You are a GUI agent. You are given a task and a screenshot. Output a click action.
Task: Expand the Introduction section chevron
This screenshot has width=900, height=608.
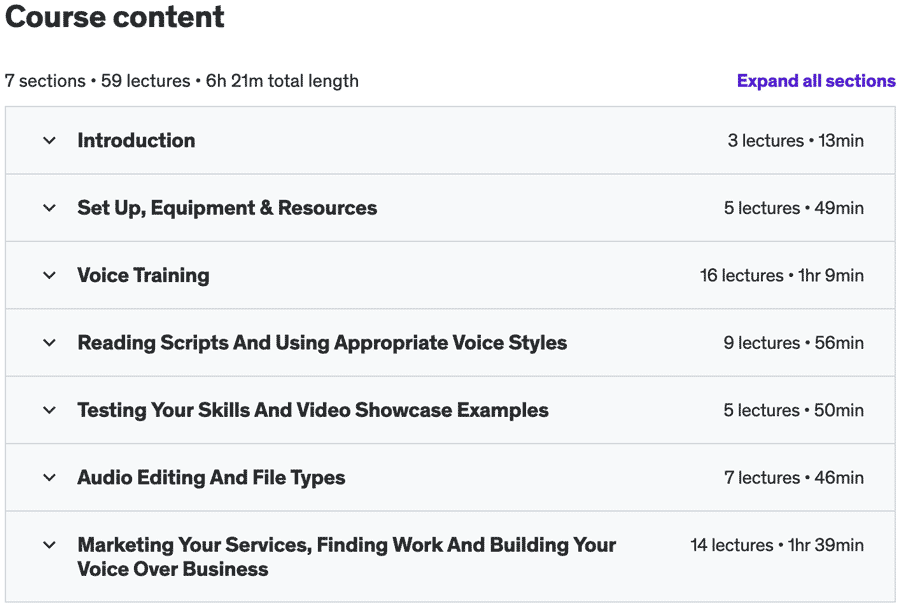pos(49,140)
